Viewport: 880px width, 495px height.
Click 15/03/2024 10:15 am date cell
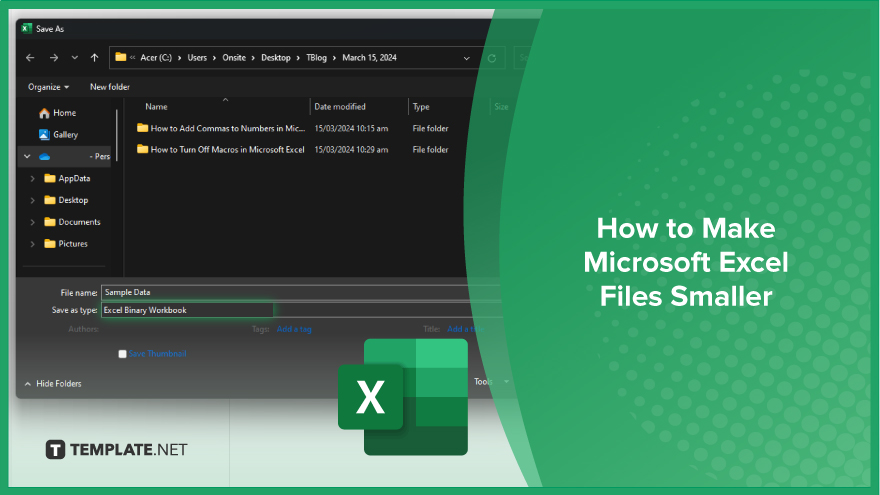(x=351, y=129)
